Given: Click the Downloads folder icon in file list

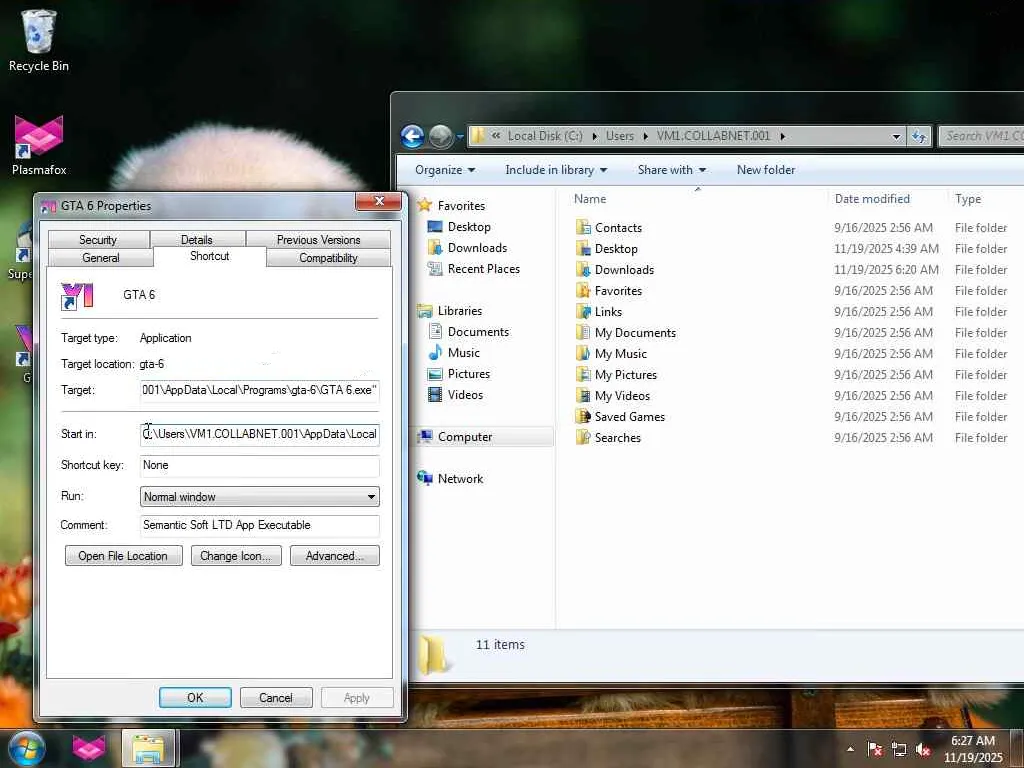Looking at the screenshot, I should click(583, 269).
